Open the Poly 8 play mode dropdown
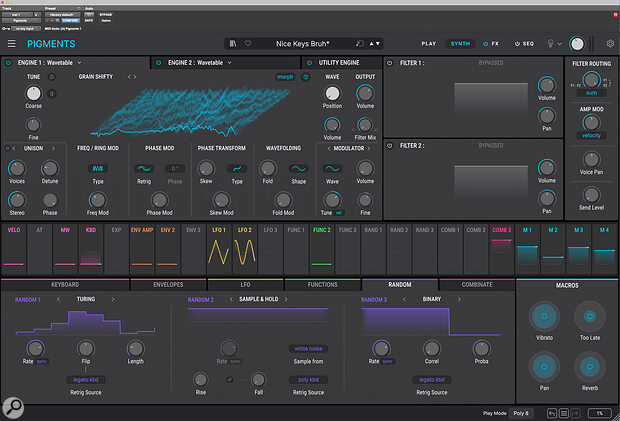 (521, 413)
